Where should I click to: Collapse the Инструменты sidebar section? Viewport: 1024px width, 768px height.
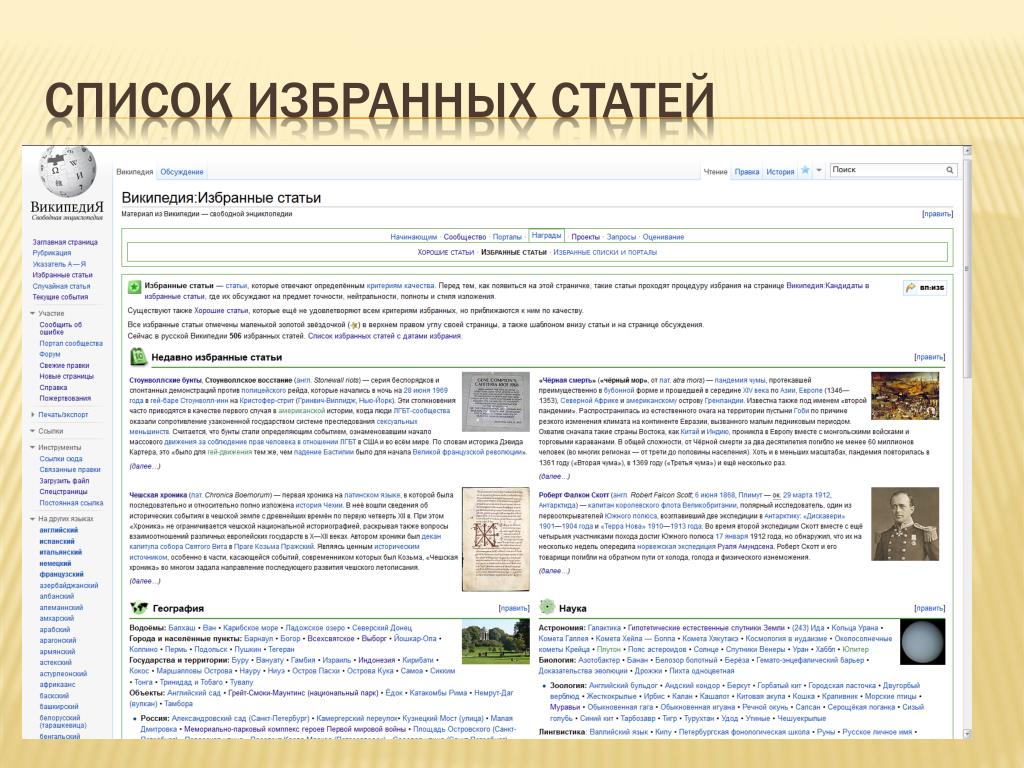point(33,447)
